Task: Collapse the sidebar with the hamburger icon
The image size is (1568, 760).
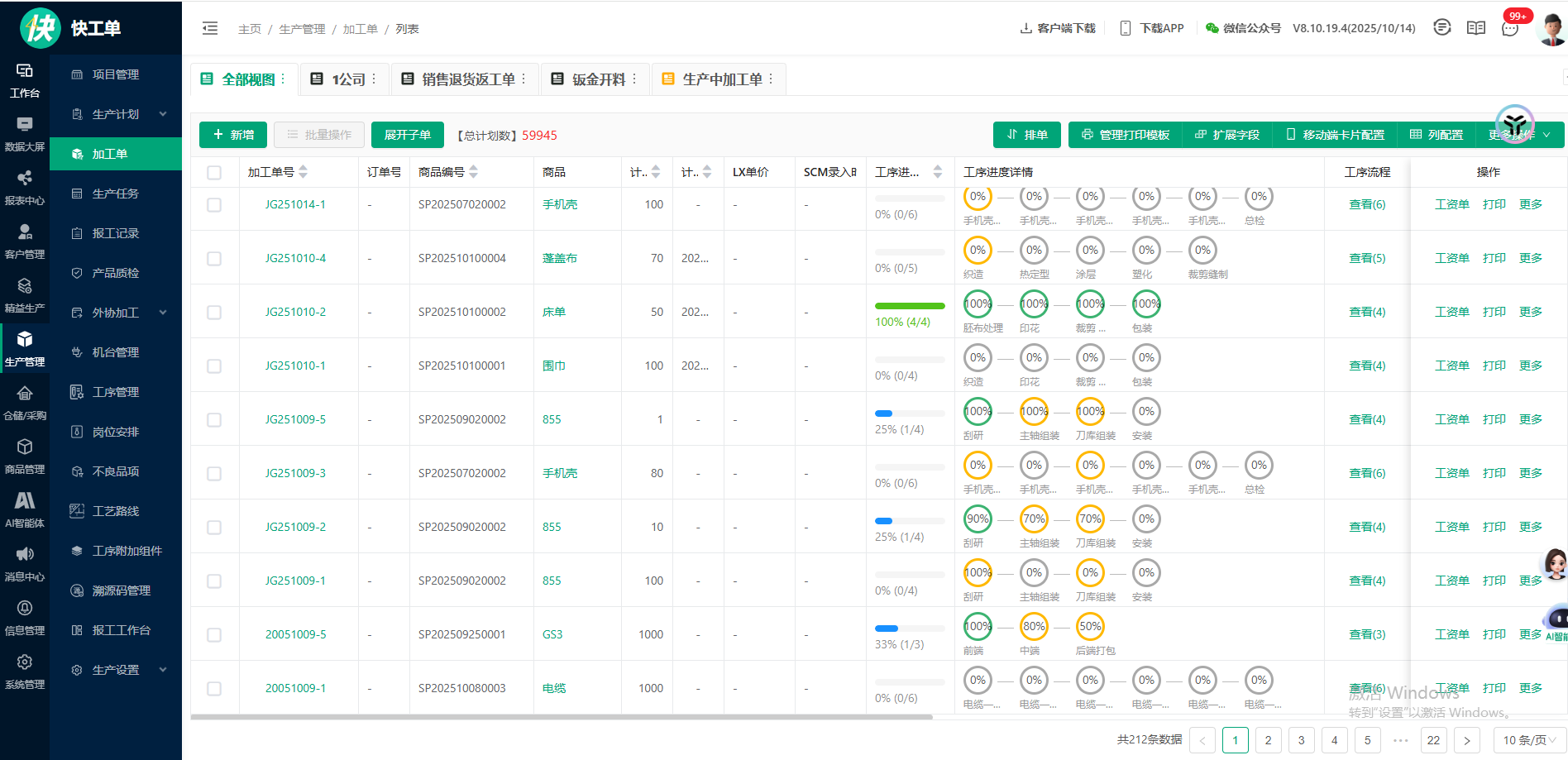Action: pos(210,29)
